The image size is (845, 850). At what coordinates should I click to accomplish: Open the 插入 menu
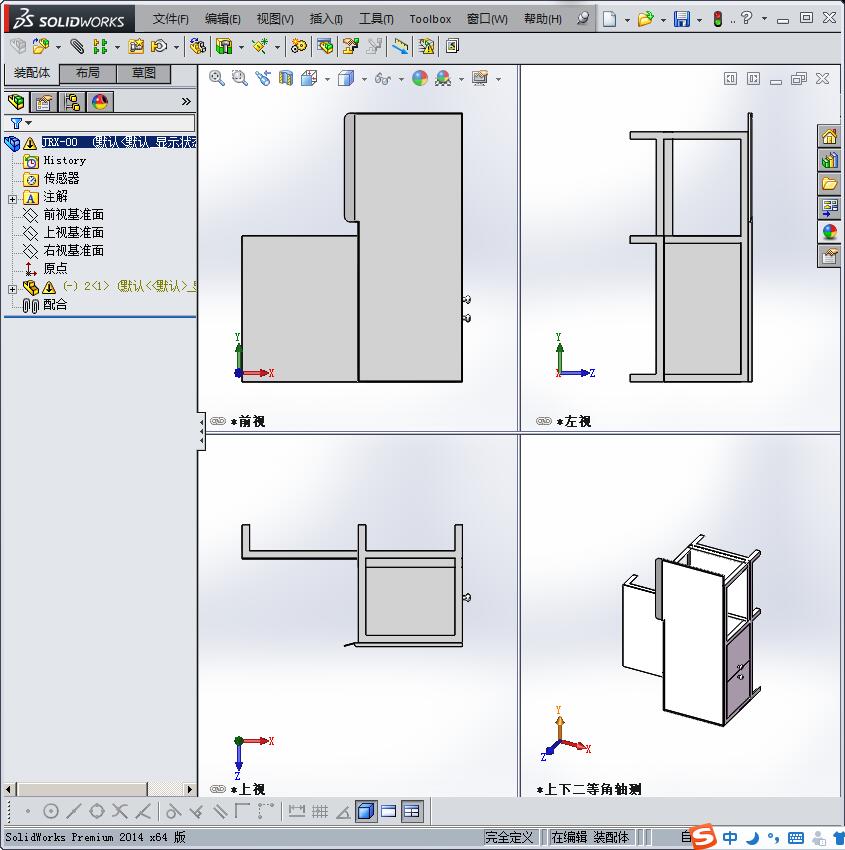coord(326,19)
